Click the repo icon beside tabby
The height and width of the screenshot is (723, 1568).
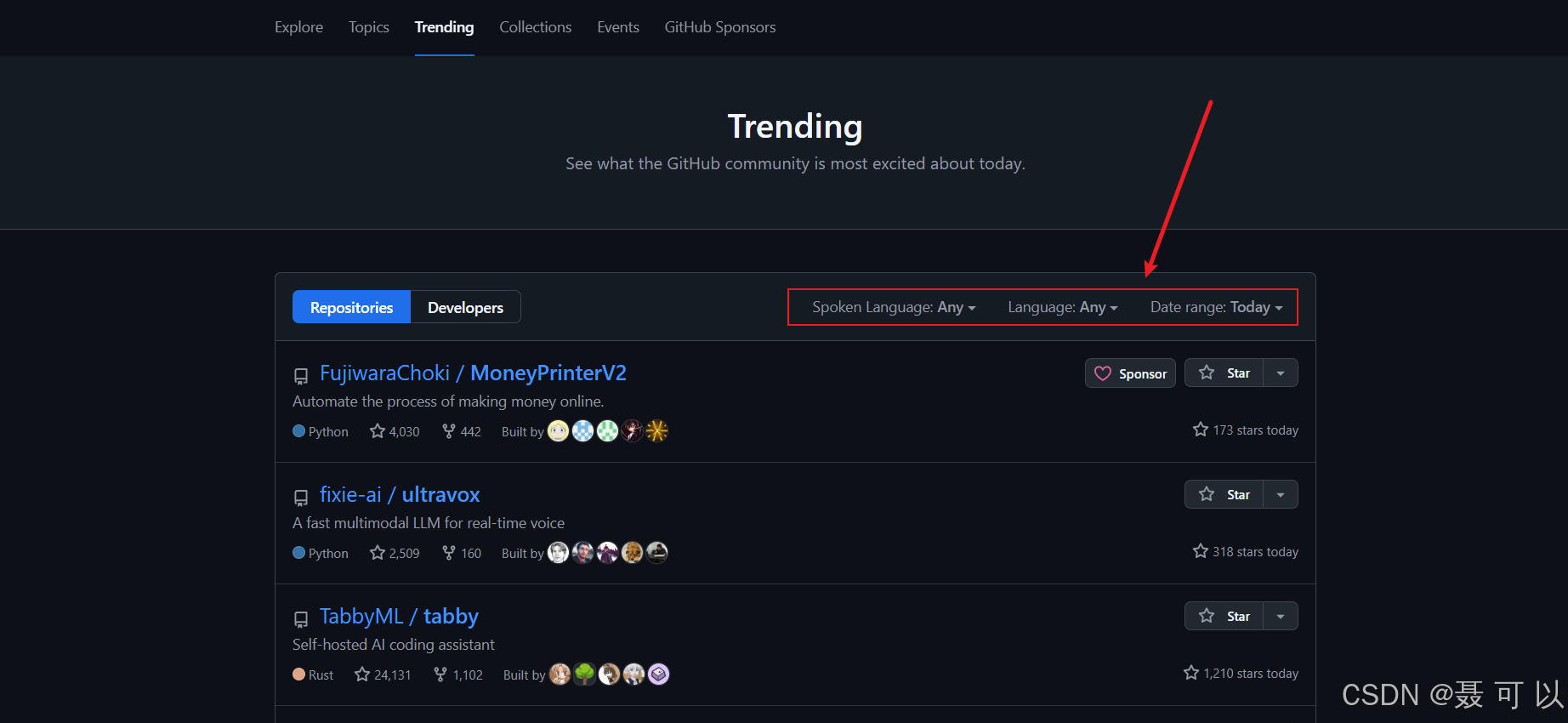coord(301,619)
